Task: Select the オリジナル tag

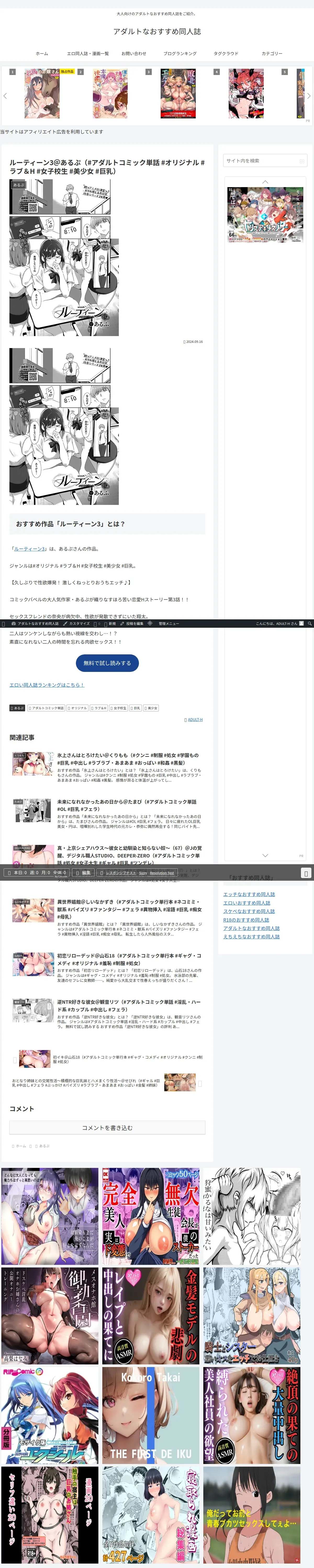Action: pos(77,708)
